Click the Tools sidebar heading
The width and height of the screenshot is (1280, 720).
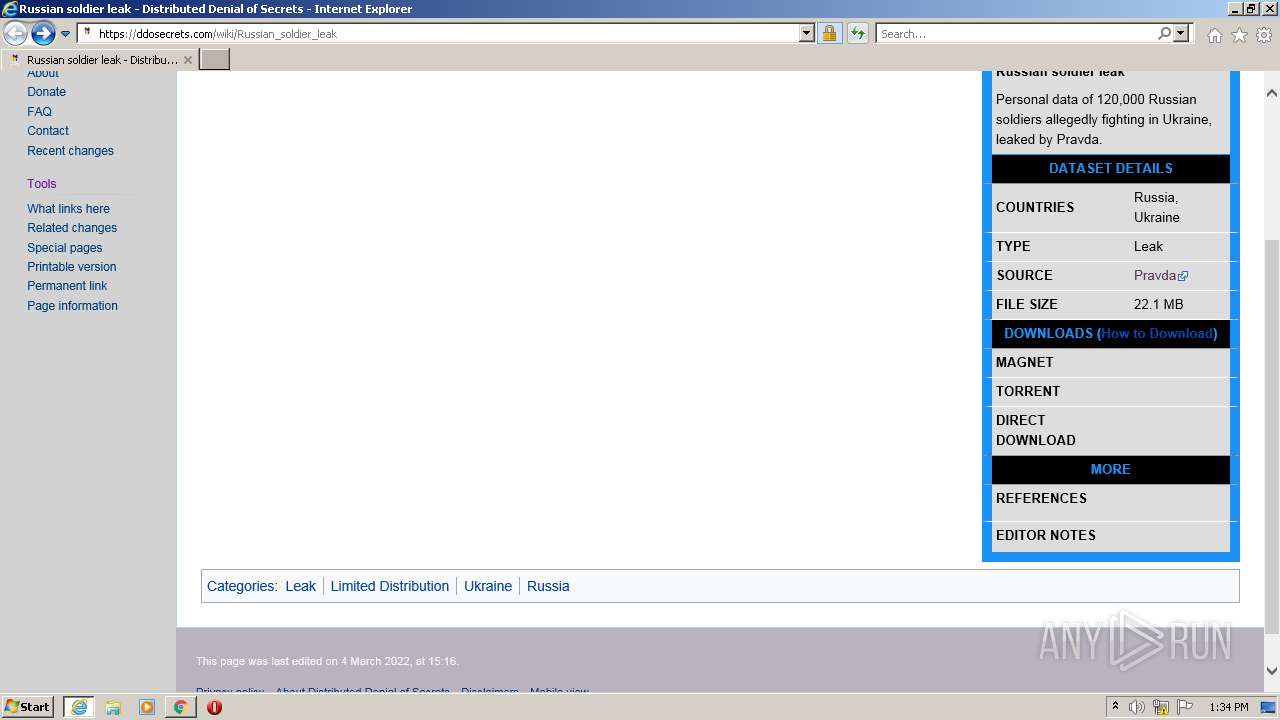click(41, 184)
